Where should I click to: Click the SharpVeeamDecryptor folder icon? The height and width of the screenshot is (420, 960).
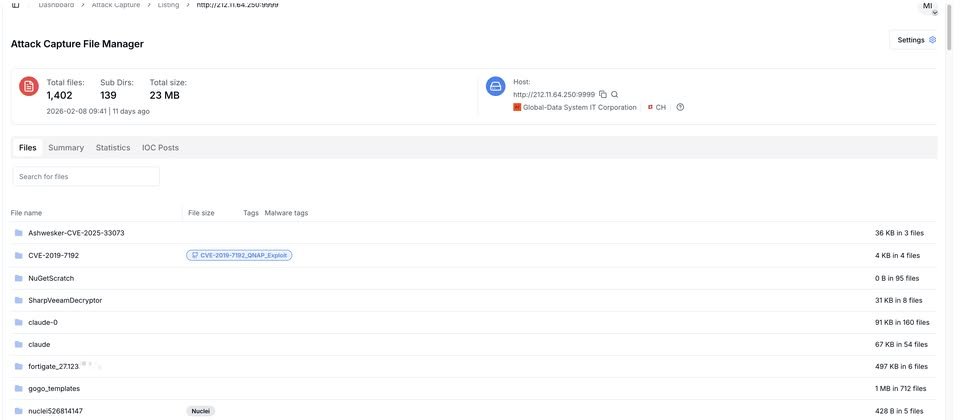click(18, 300)
